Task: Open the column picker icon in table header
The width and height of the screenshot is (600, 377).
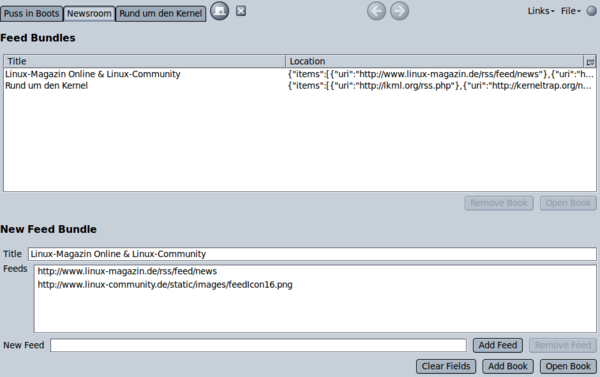Action: (590, 62)
